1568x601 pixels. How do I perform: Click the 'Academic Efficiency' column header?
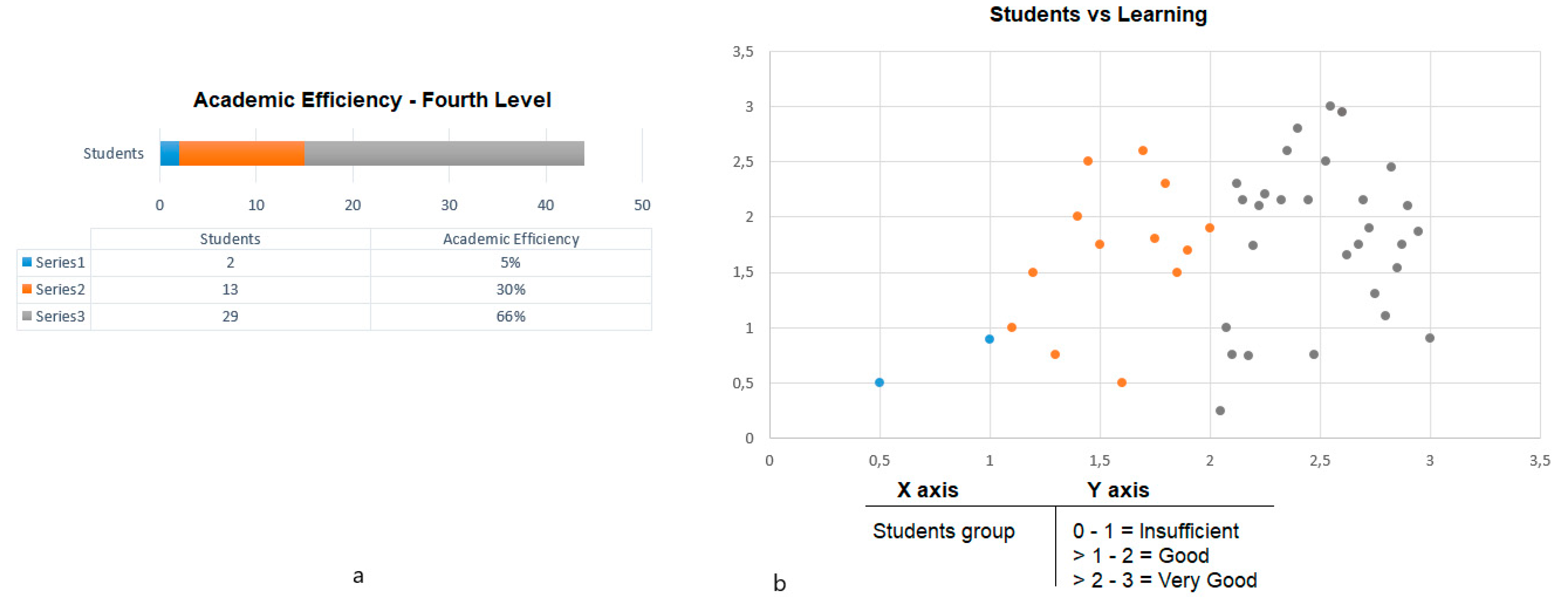pyautogui.click(x=511, y=239)
